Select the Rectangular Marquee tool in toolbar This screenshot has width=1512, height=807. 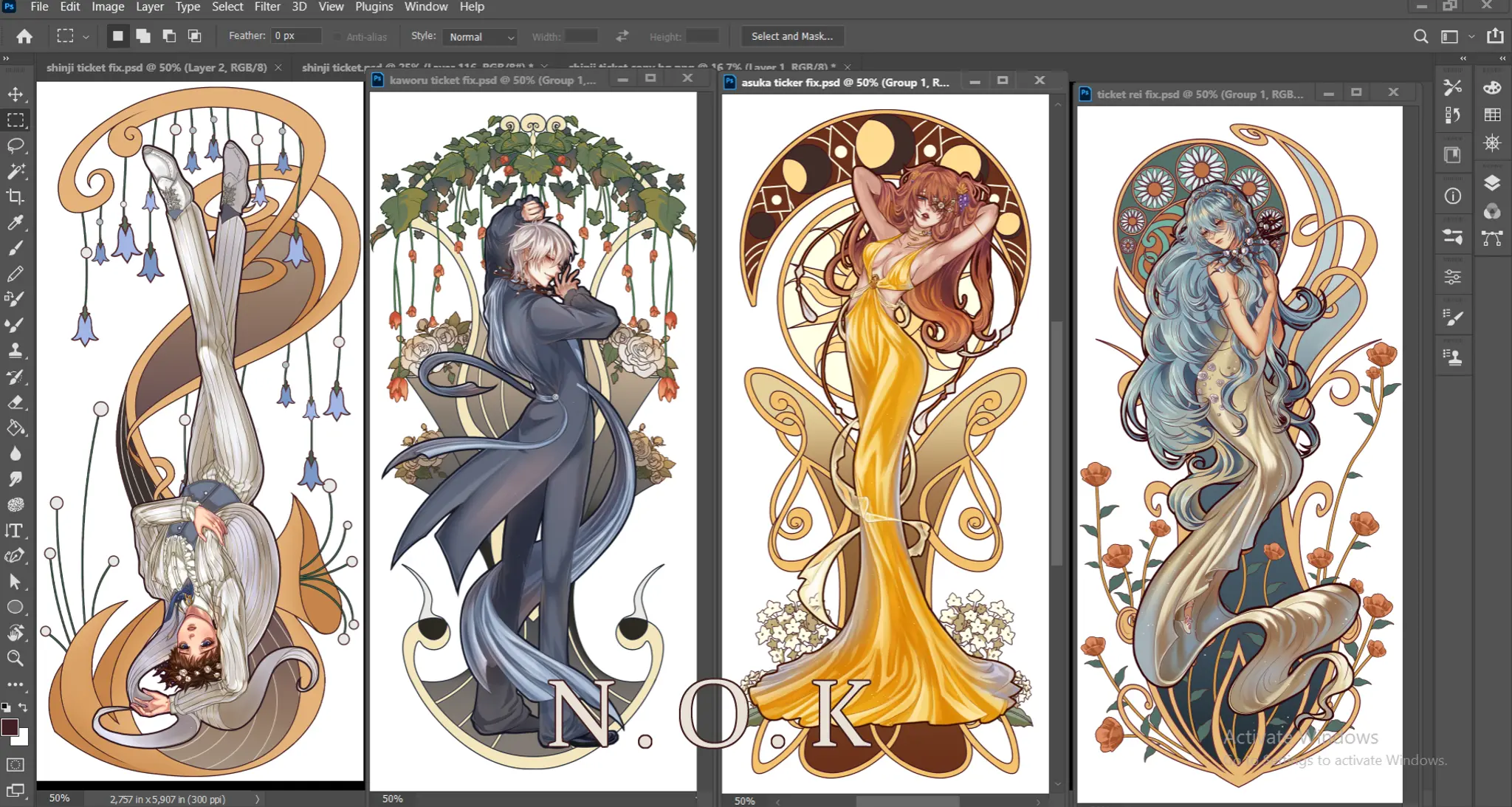click(x=16, y=120)
